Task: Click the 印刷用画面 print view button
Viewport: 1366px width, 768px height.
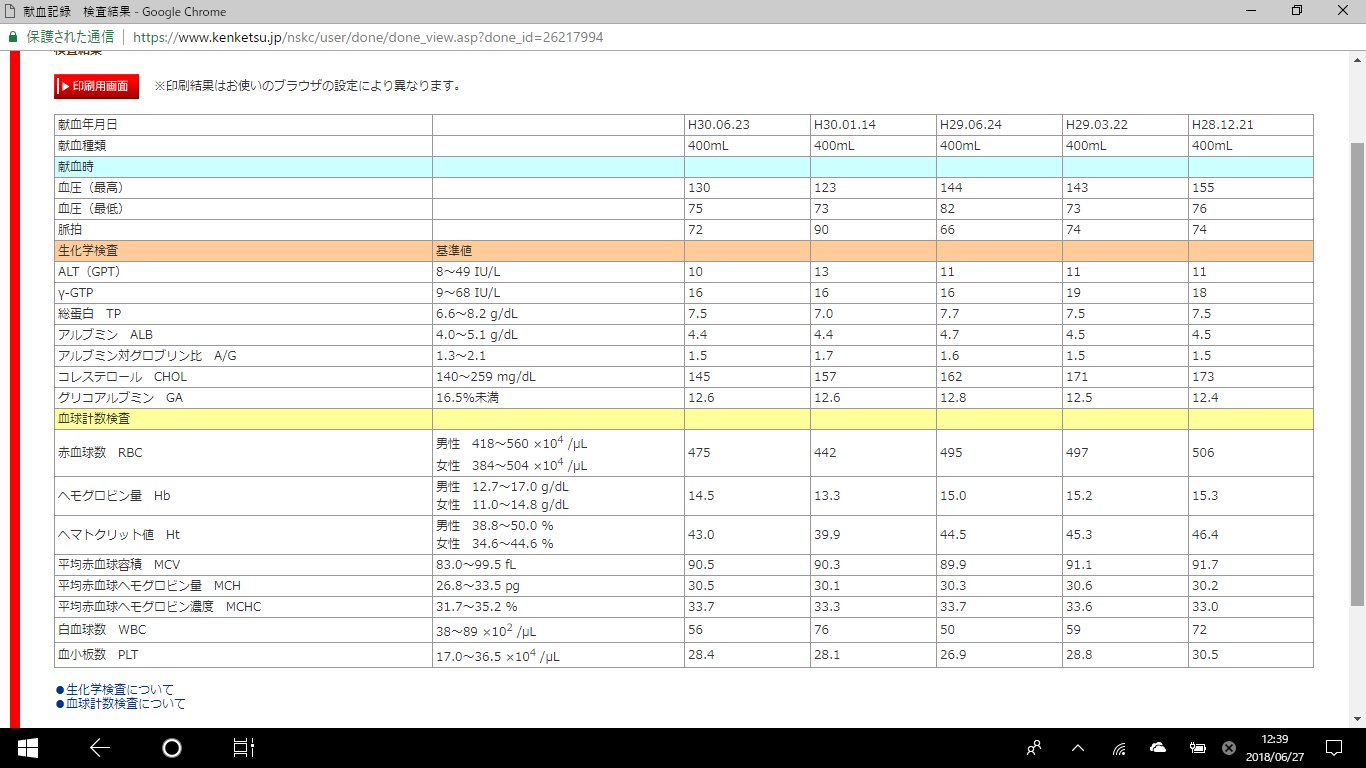Action: [x=97, y=86]
